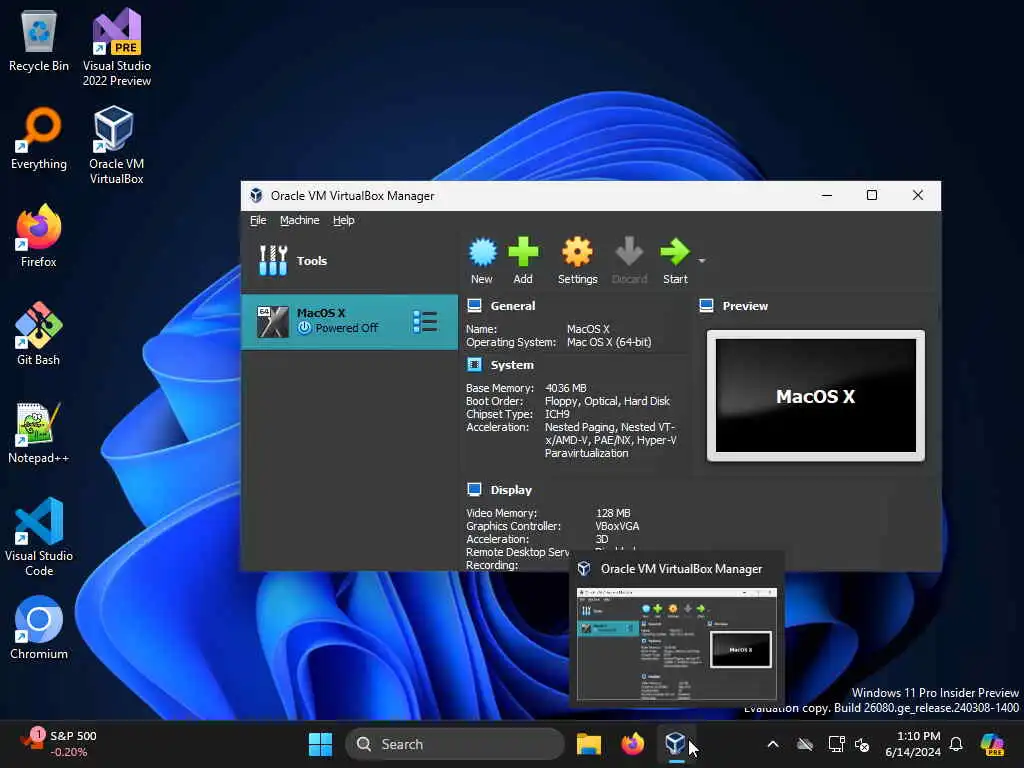Click the OneDrive cloud tray icon
This screenshot has height=768, width=1024.
pos(805,744)
